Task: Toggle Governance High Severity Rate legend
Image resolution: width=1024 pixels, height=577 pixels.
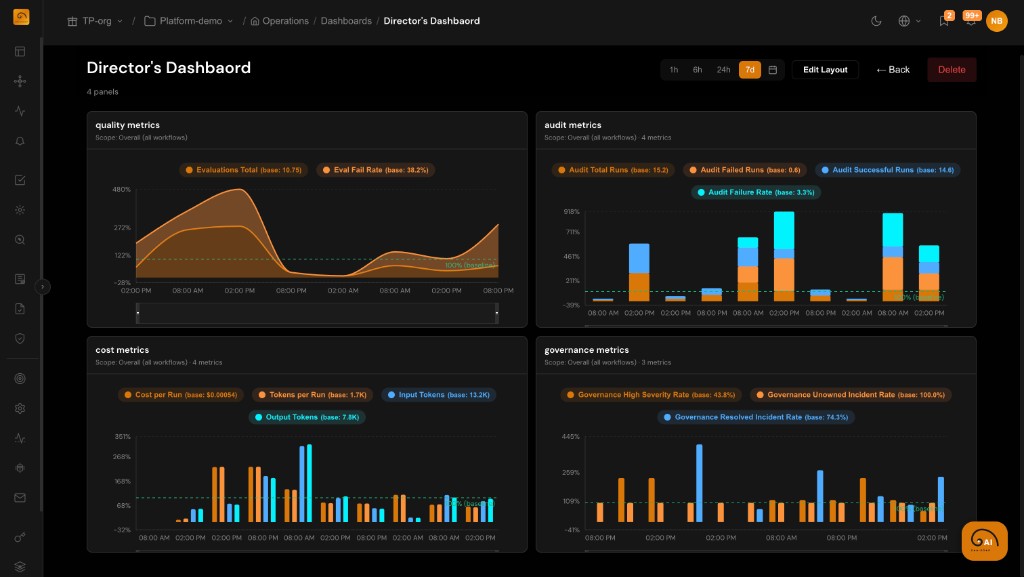Action: [x=651, y=395]
